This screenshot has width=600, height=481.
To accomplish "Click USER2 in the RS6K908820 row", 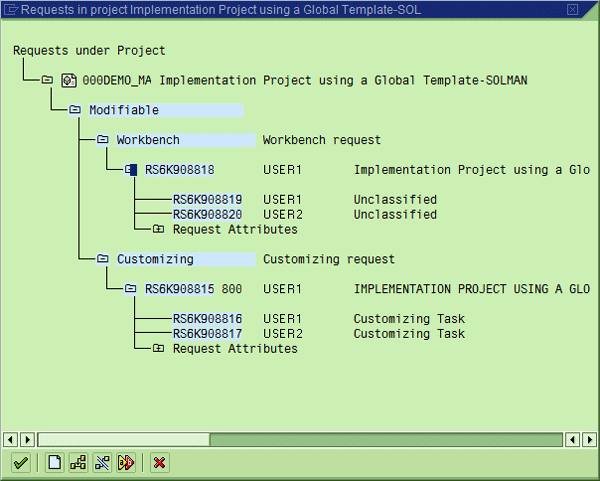I will 283,215.
